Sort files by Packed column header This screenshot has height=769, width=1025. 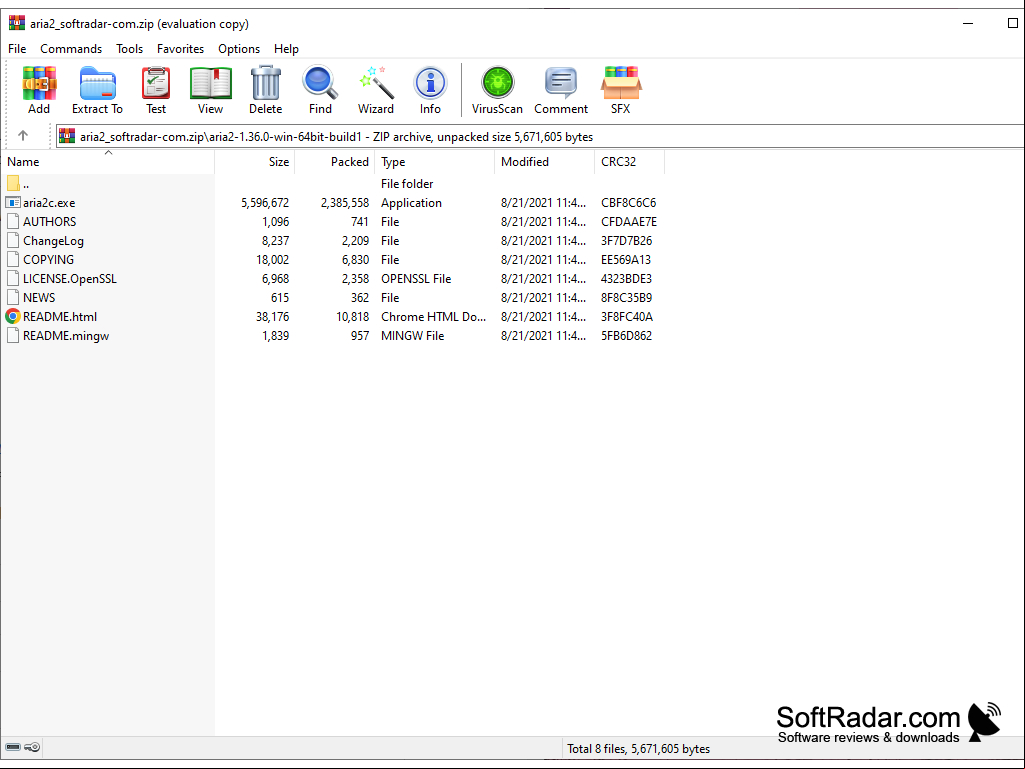coord(335,162)
